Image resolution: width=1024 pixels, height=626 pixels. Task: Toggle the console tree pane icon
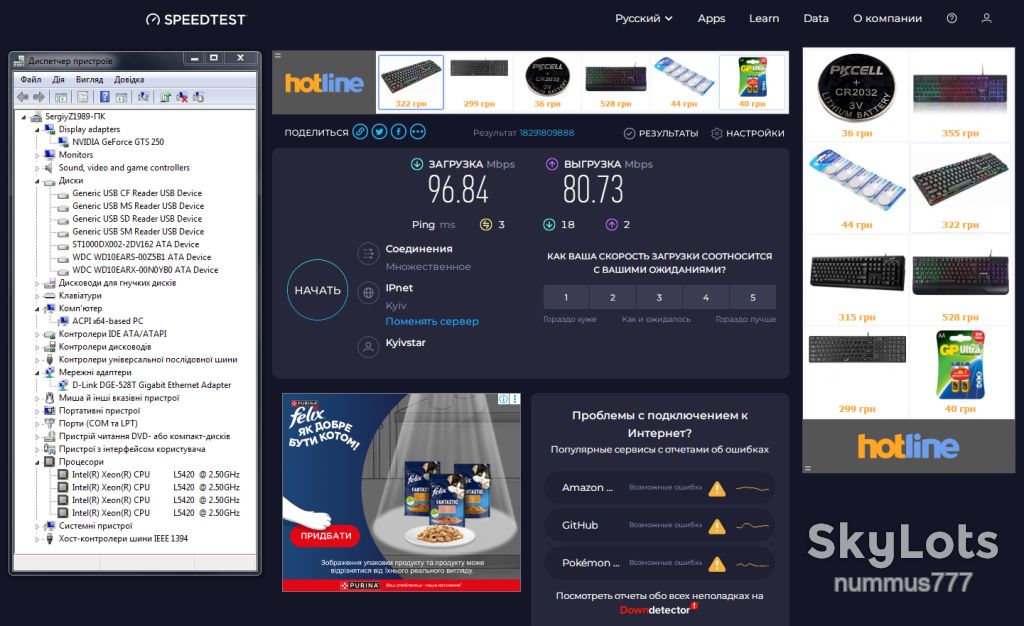click(x=61, y=97)
